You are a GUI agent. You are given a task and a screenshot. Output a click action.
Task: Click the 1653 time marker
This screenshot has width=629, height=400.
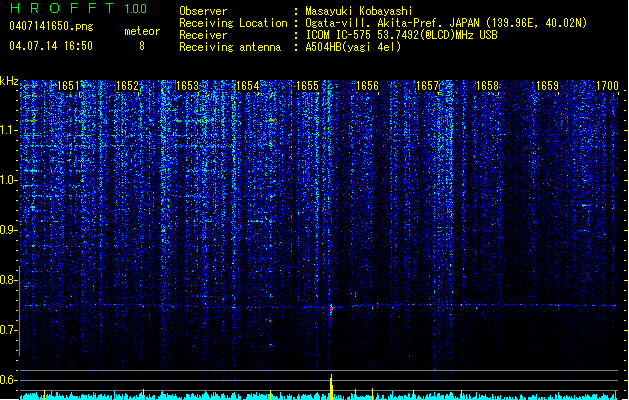187,86
